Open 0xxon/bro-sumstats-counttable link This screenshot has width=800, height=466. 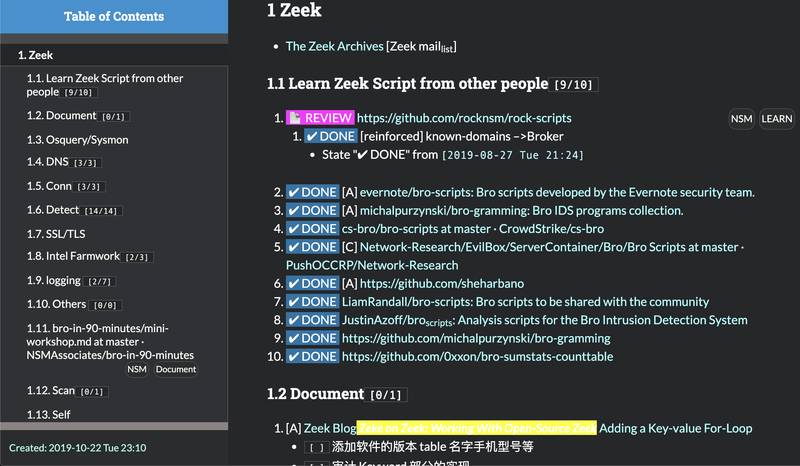pyautogui.click(x=478, y=356)
